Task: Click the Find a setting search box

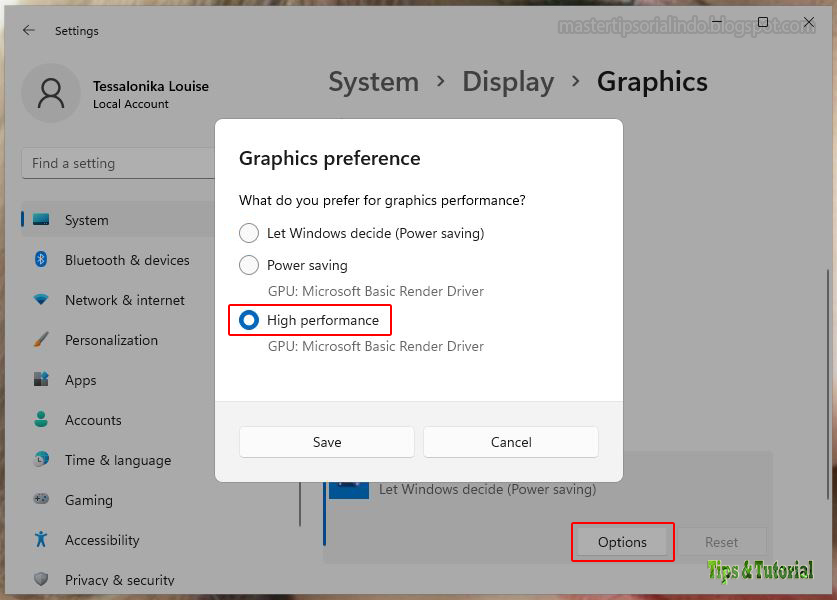Action: [x=118, y=163]
